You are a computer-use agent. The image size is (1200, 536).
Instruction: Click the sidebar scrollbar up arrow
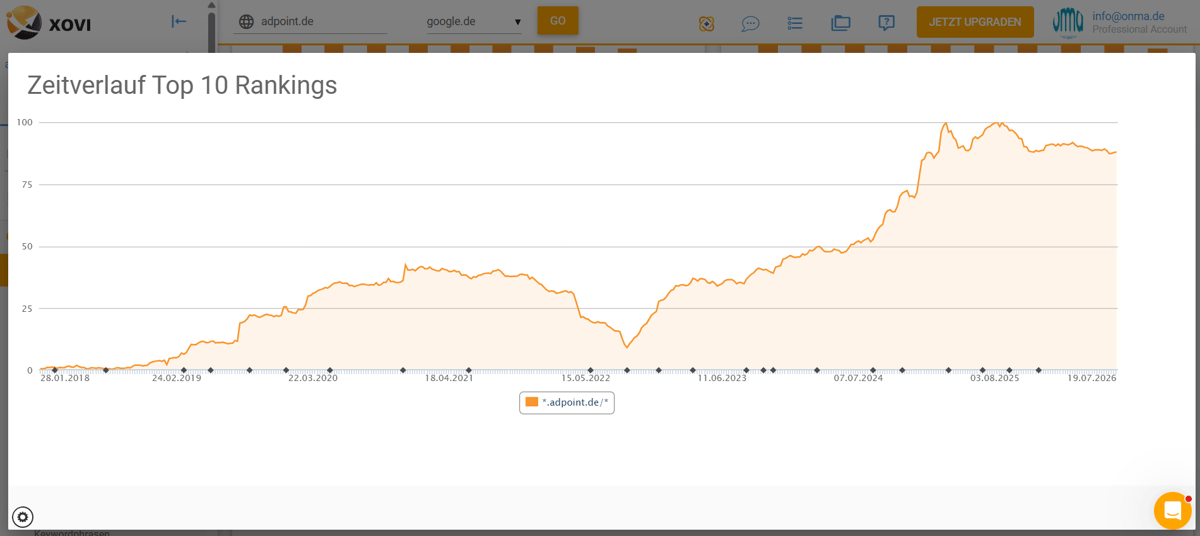212,5
